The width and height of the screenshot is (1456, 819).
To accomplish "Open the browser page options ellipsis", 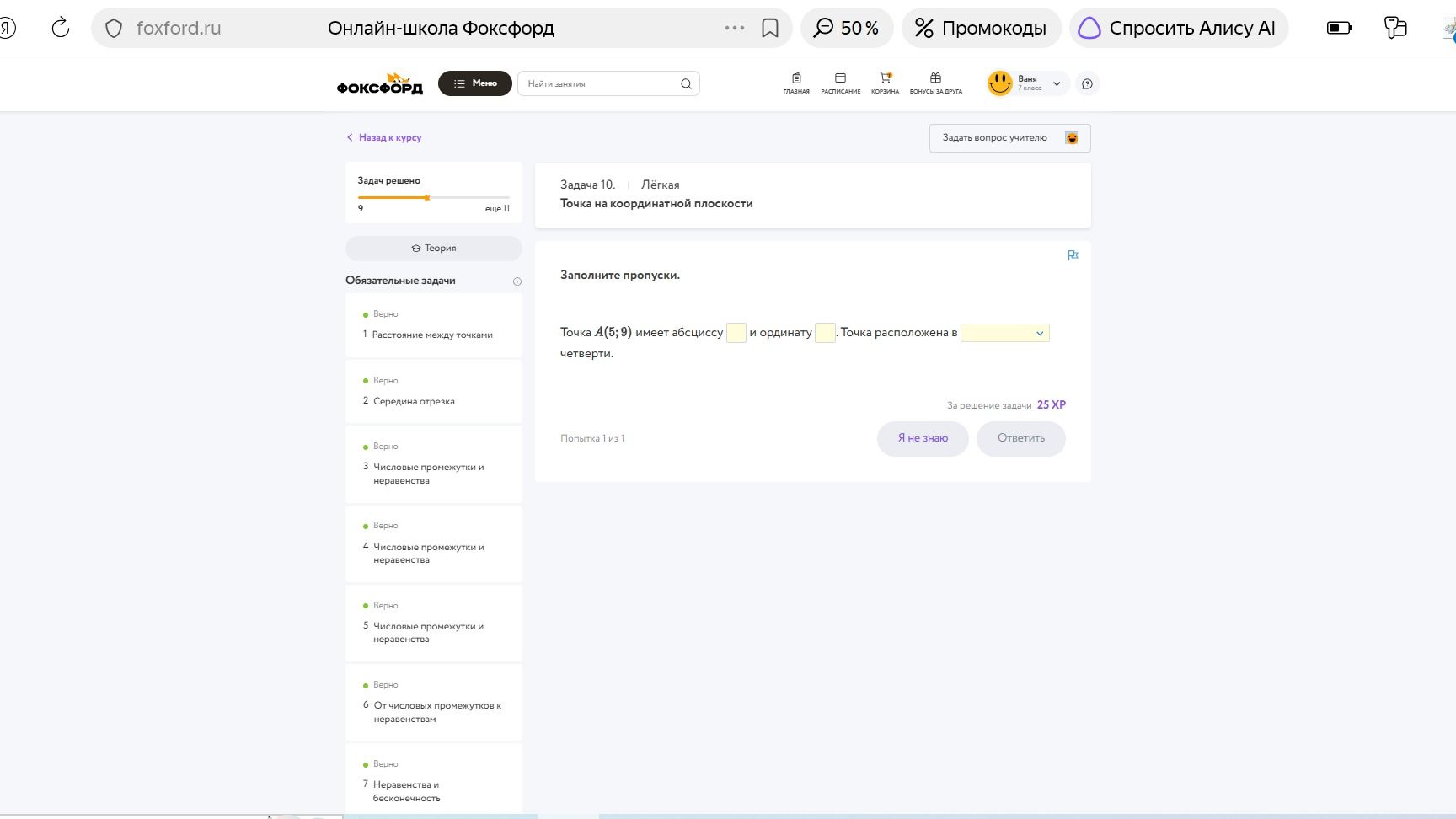I will 735,28.
